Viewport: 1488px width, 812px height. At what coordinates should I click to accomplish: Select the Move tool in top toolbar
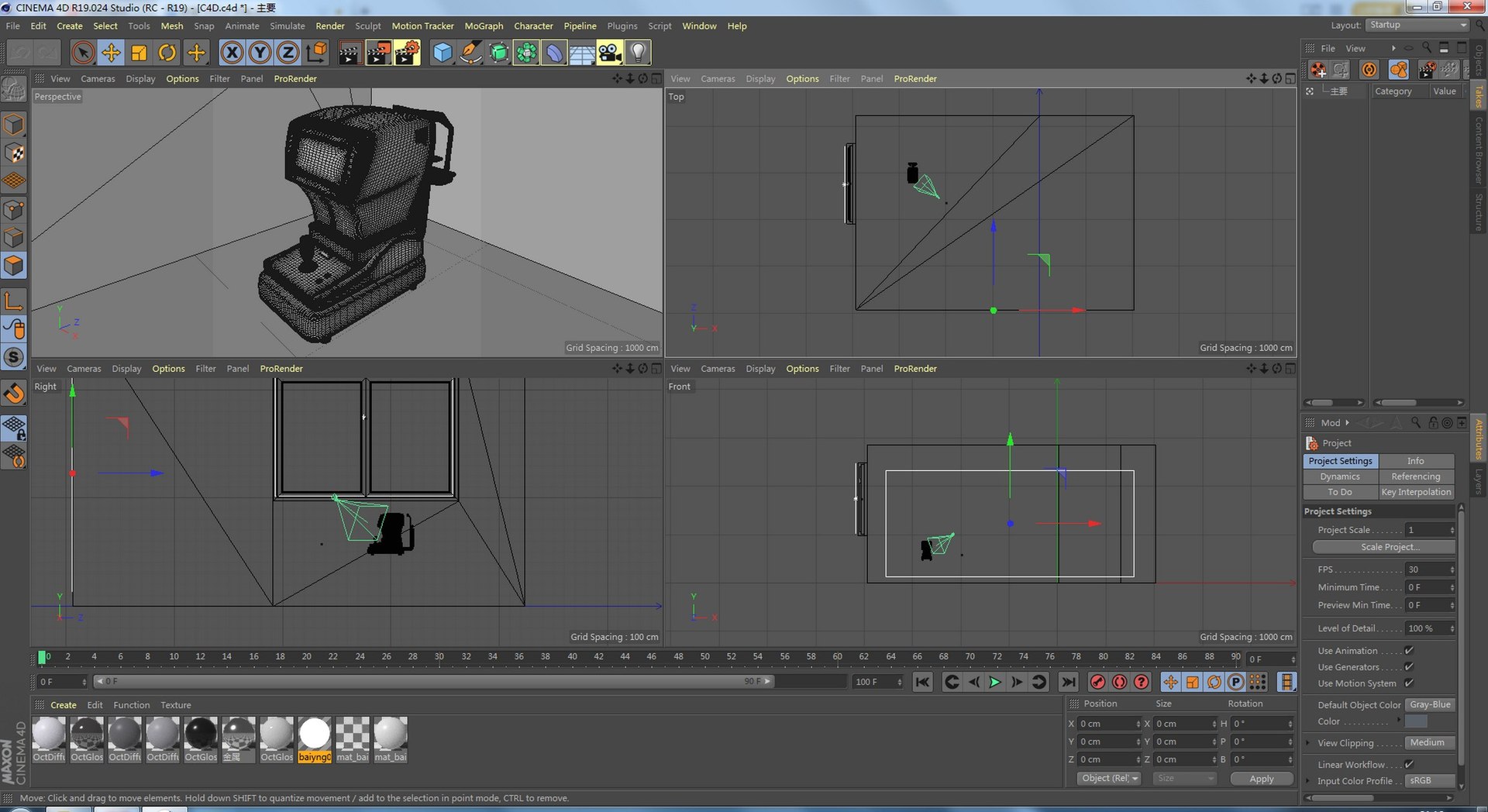(x=111, y=53)
